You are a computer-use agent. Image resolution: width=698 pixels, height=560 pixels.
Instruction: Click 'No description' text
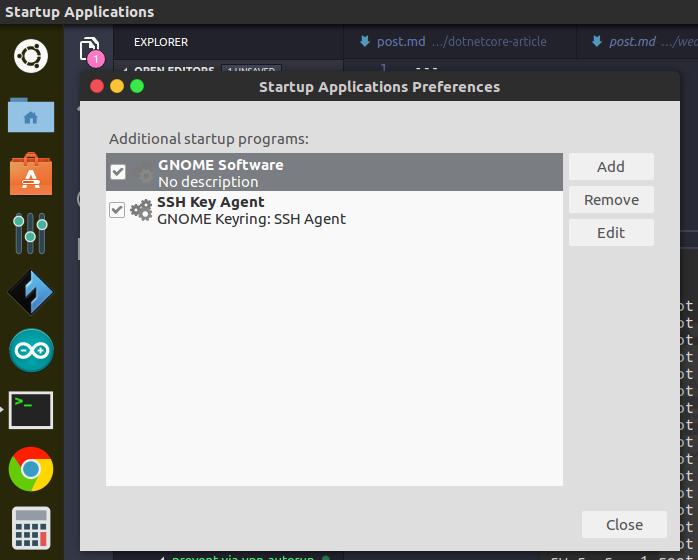click(x=208, y=182)
